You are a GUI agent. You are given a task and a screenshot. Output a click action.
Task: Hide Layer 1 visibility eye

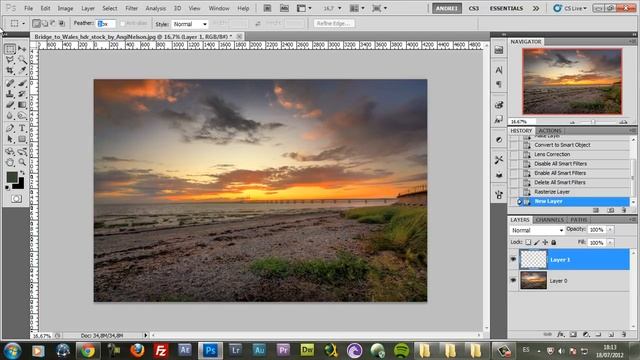click(513, 259)
